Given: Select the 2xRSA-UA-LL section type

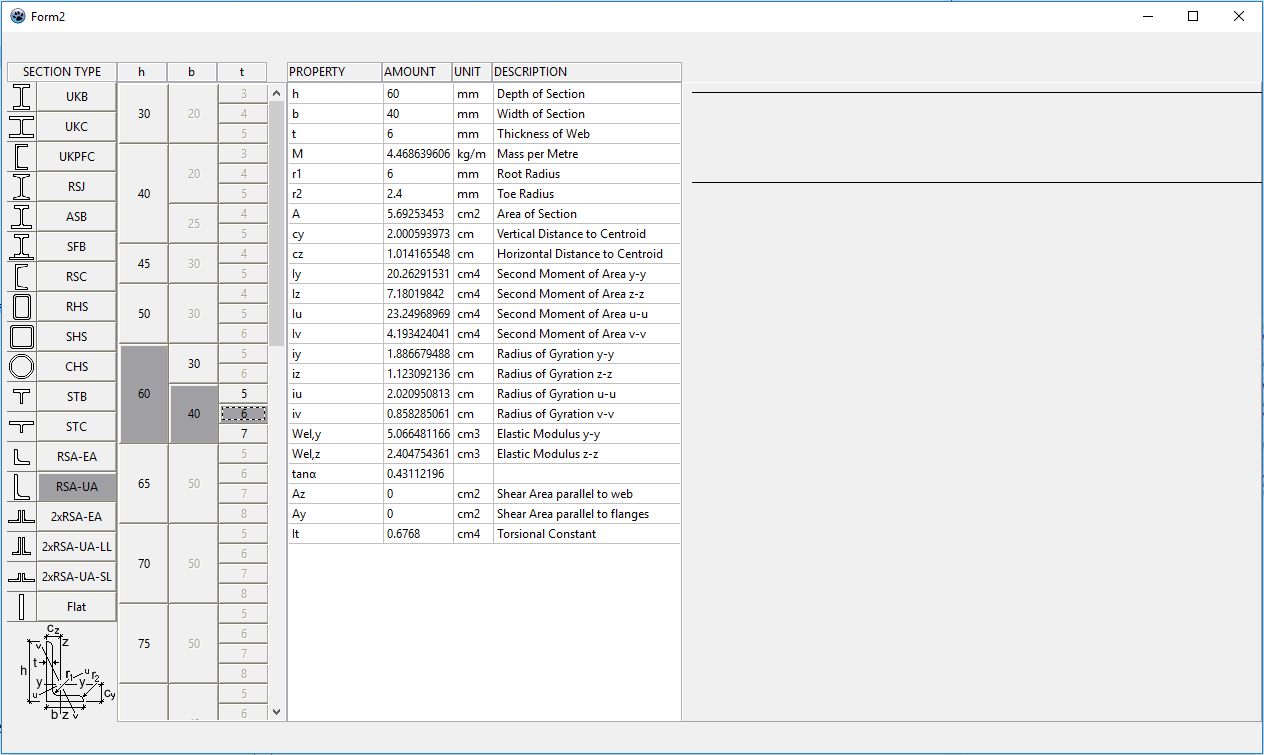Looking at the screenshot, I should [77, 547].
